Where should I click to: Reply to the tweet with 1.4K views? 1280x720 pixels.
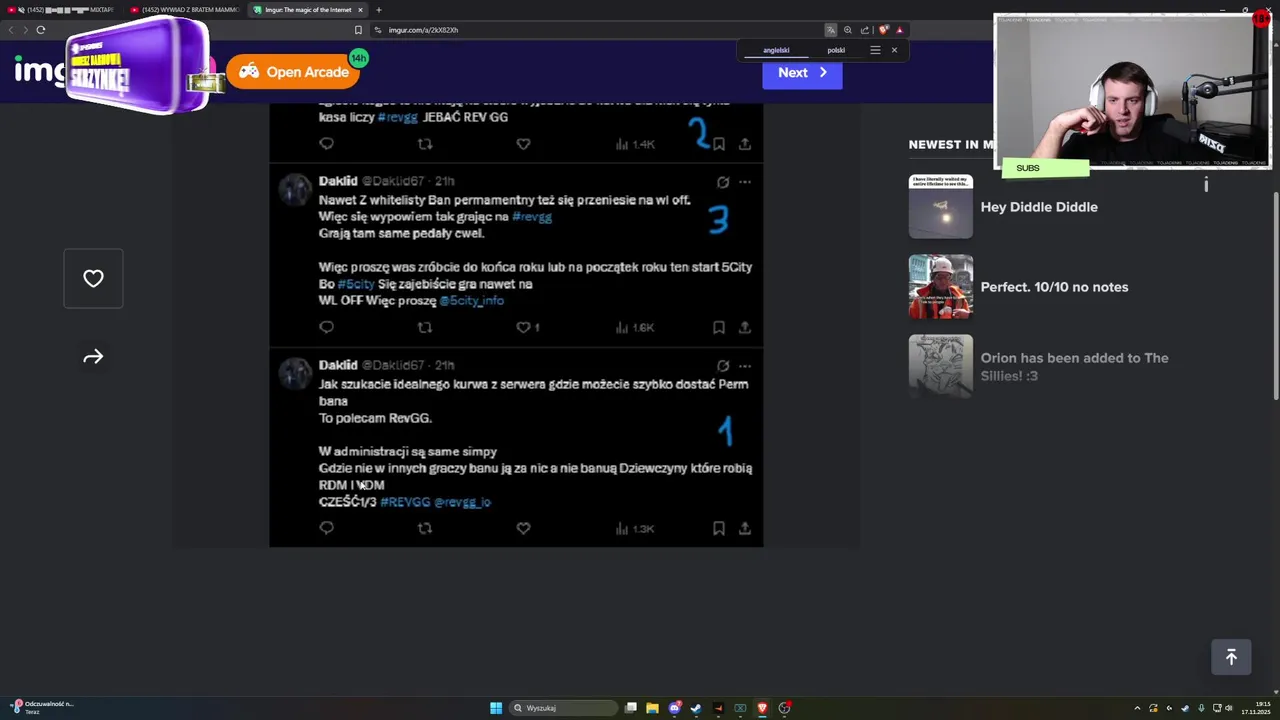pos(326,144)
